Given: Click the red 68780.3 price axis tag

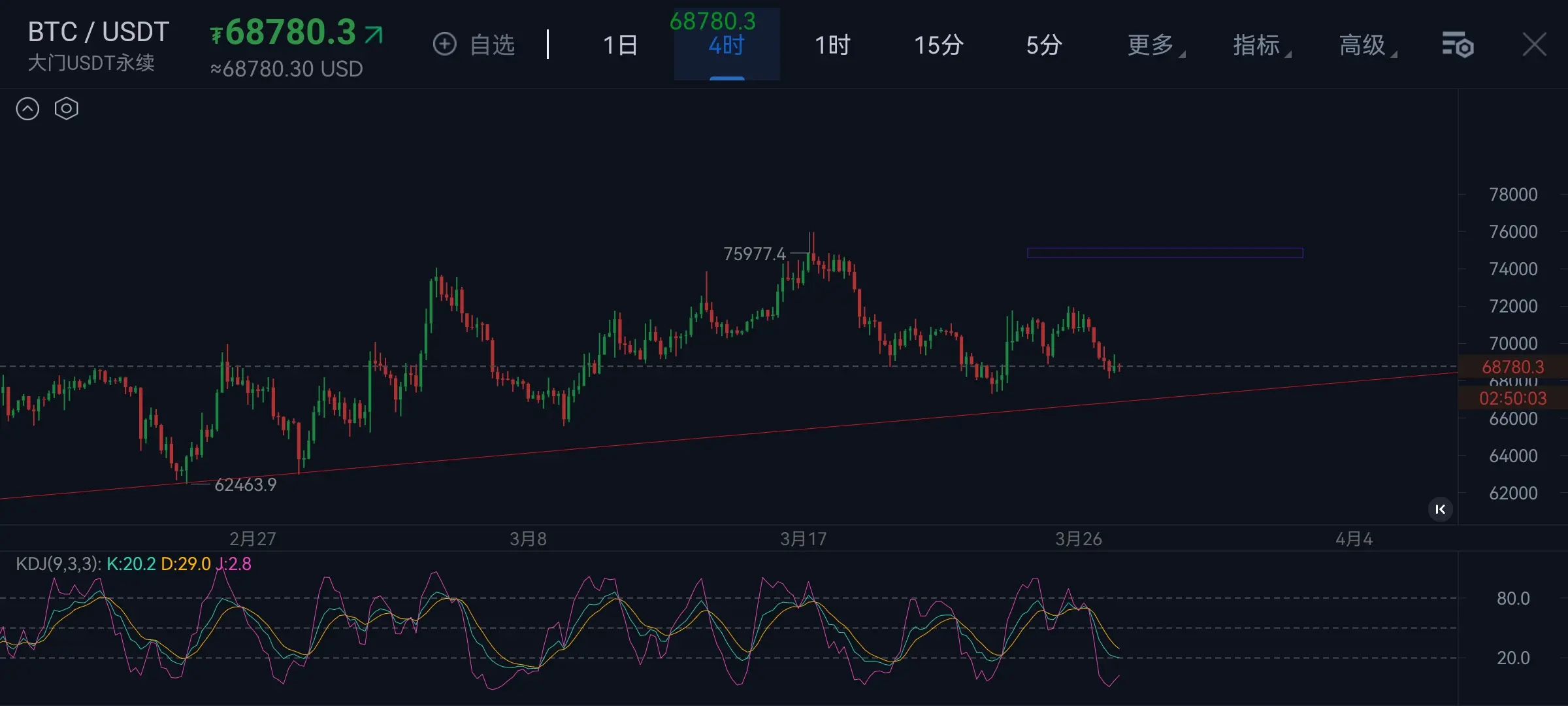Looking at the screenshot, I should click(x=1512, y=367).
